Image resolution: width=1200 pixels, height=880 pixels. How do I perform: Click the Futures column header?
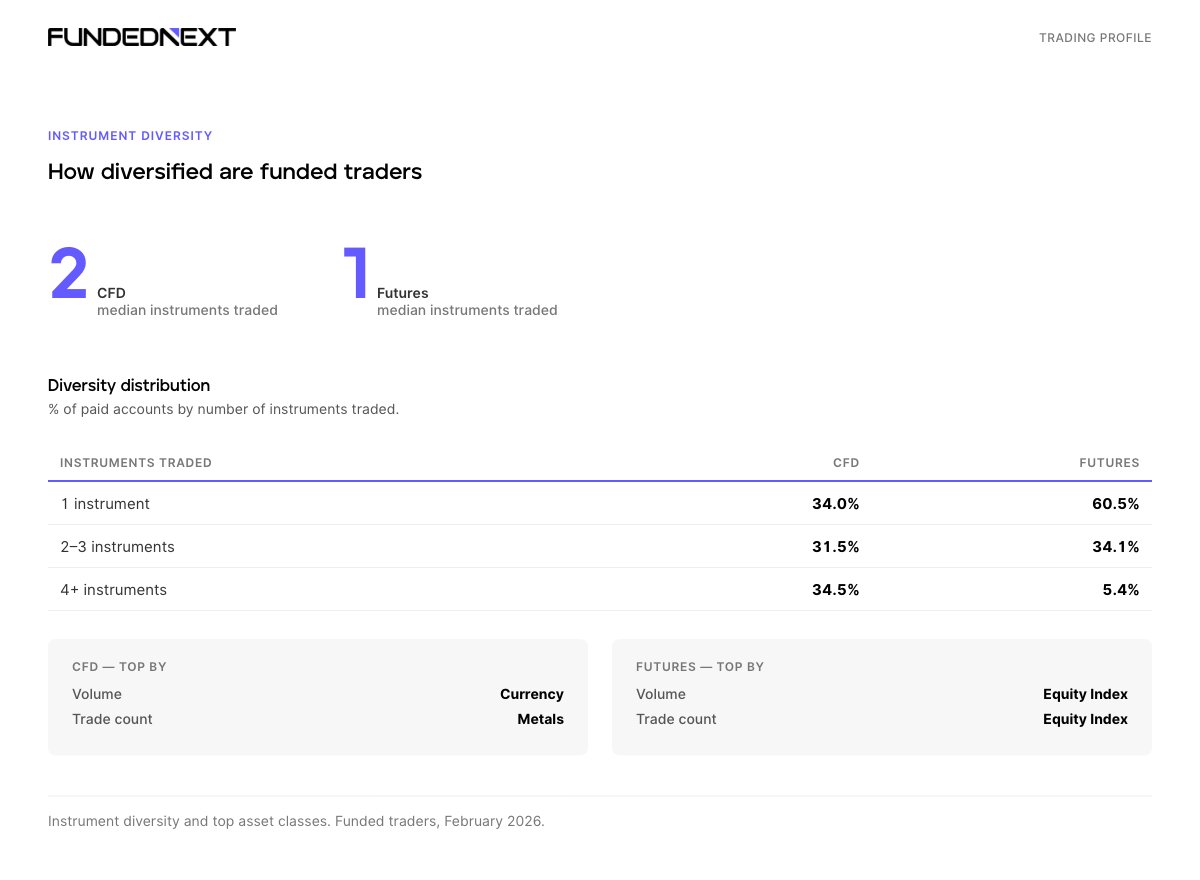click(x=1109, y=463)
